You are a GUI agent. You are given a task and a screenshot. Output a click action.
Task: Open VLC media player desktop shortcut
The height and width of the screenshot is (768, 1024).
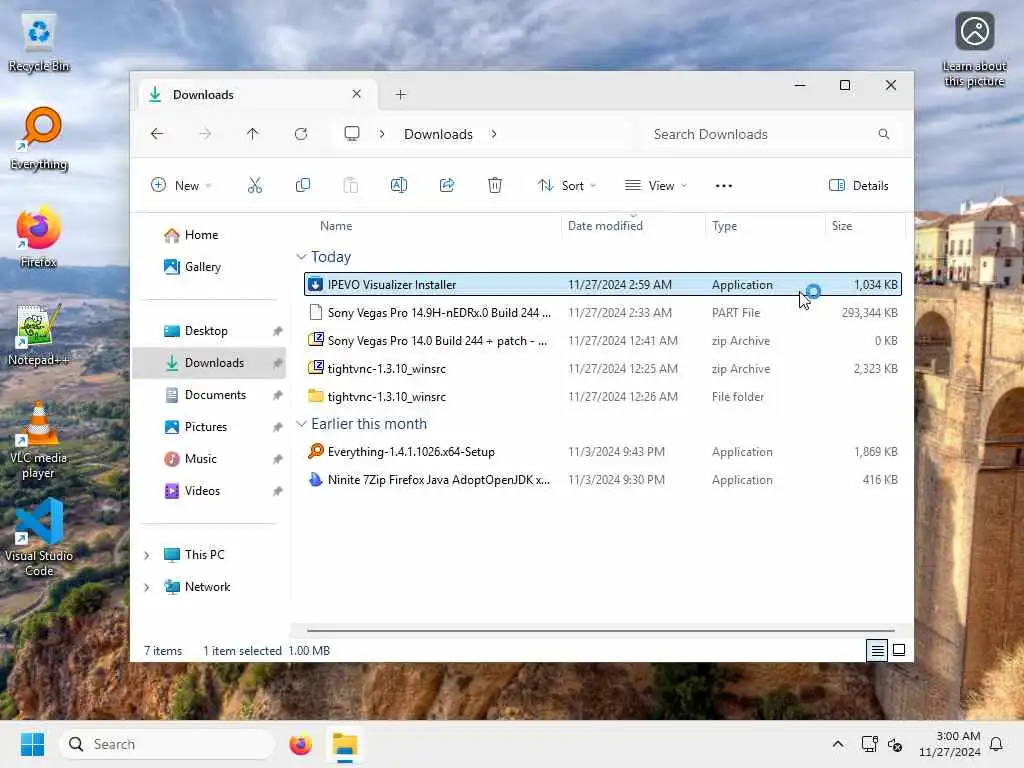point(39,440)
